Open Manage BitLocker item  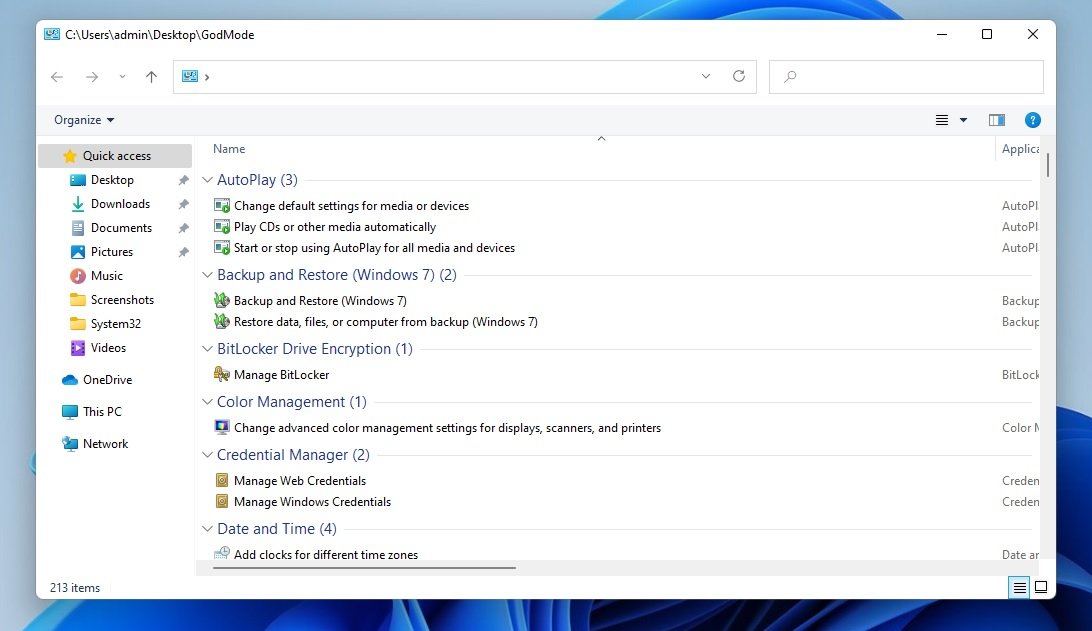[x=281, y=375]
